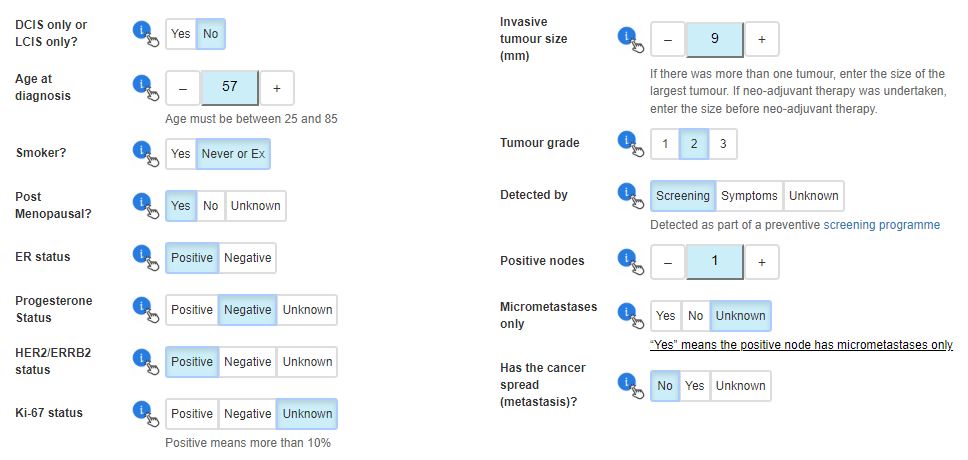
Task: Show info tooltip for ER status
Action: pyautogui.click(x=146, y=257)
